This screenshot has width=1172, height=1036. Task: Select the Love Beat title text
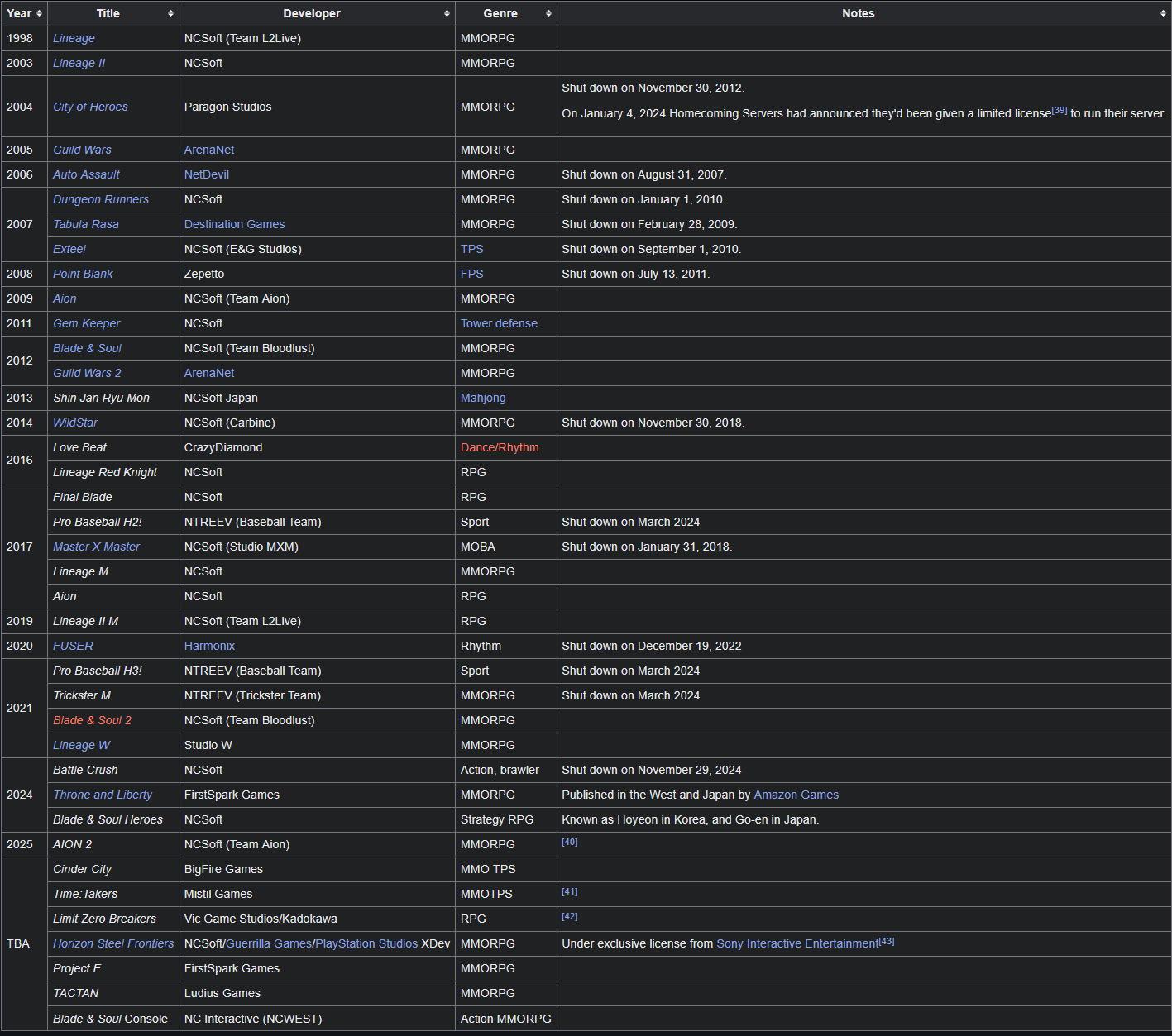[x=79, y=447]
